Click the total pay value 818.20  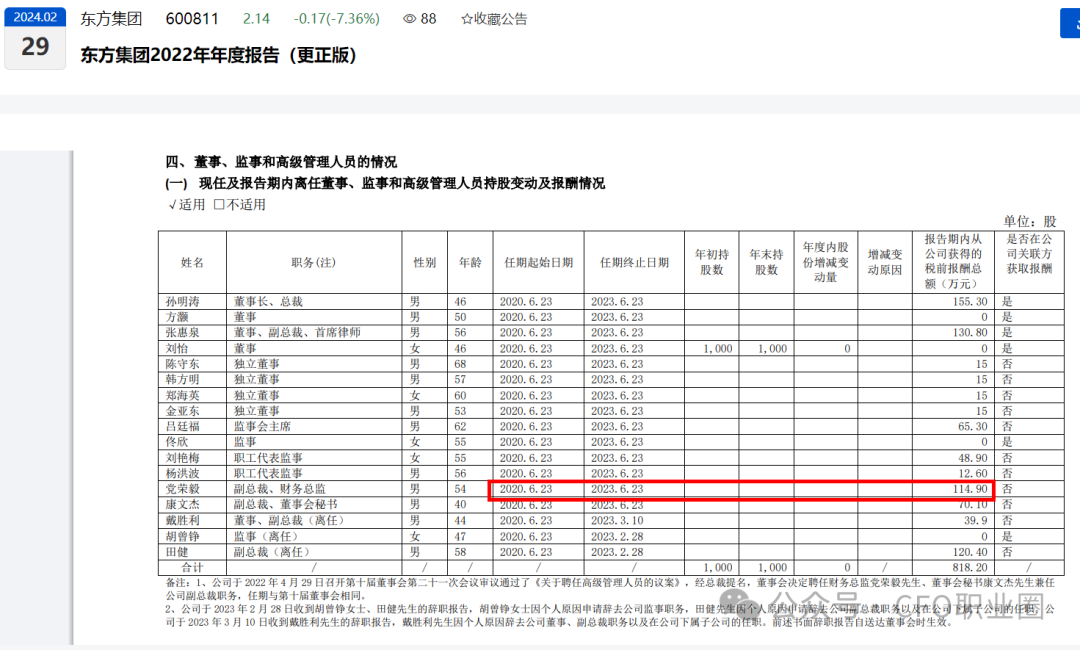(970, 567)
